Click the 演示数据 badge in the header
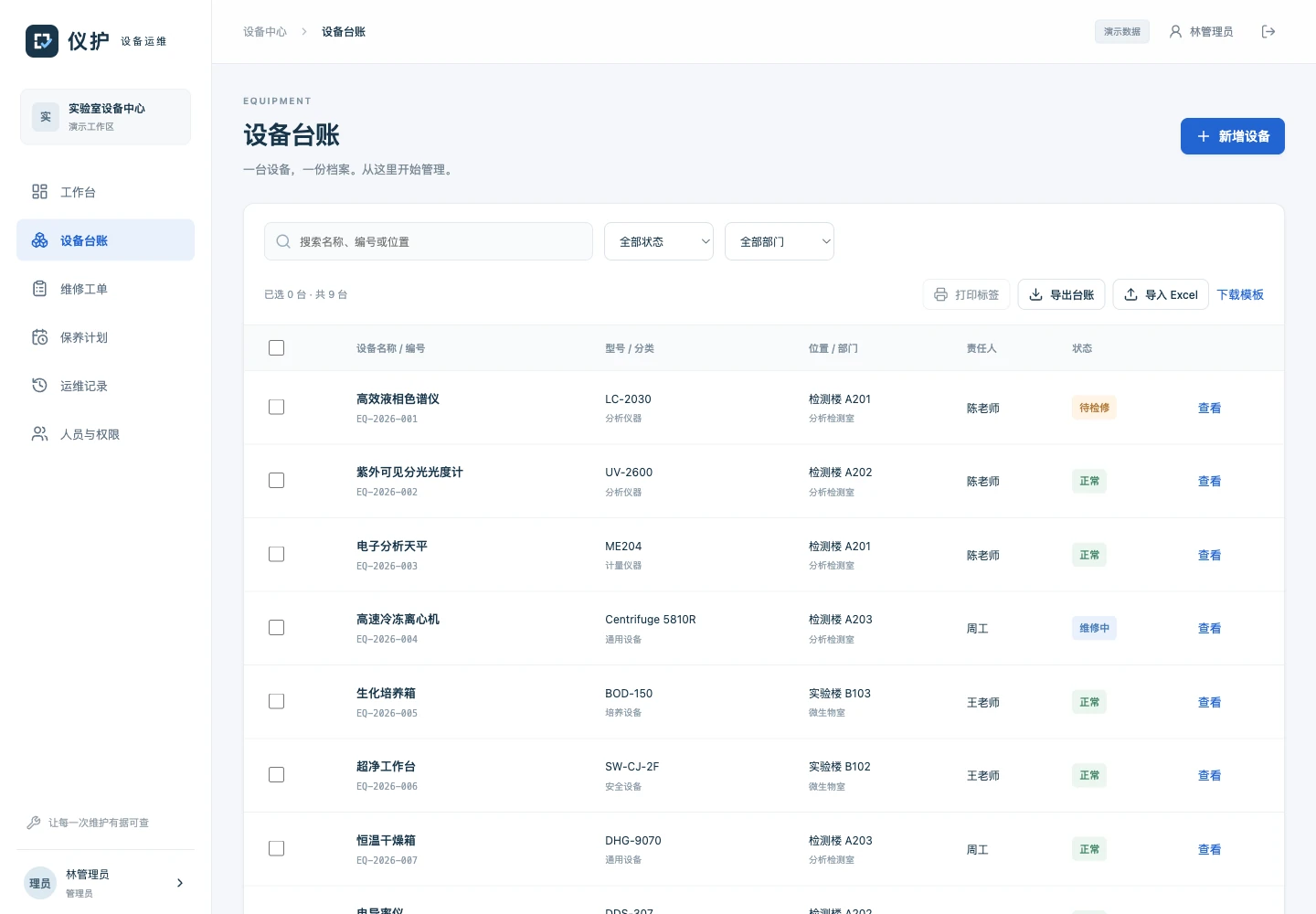The height and width of the screenshot is (914, 1316). 1122,32
